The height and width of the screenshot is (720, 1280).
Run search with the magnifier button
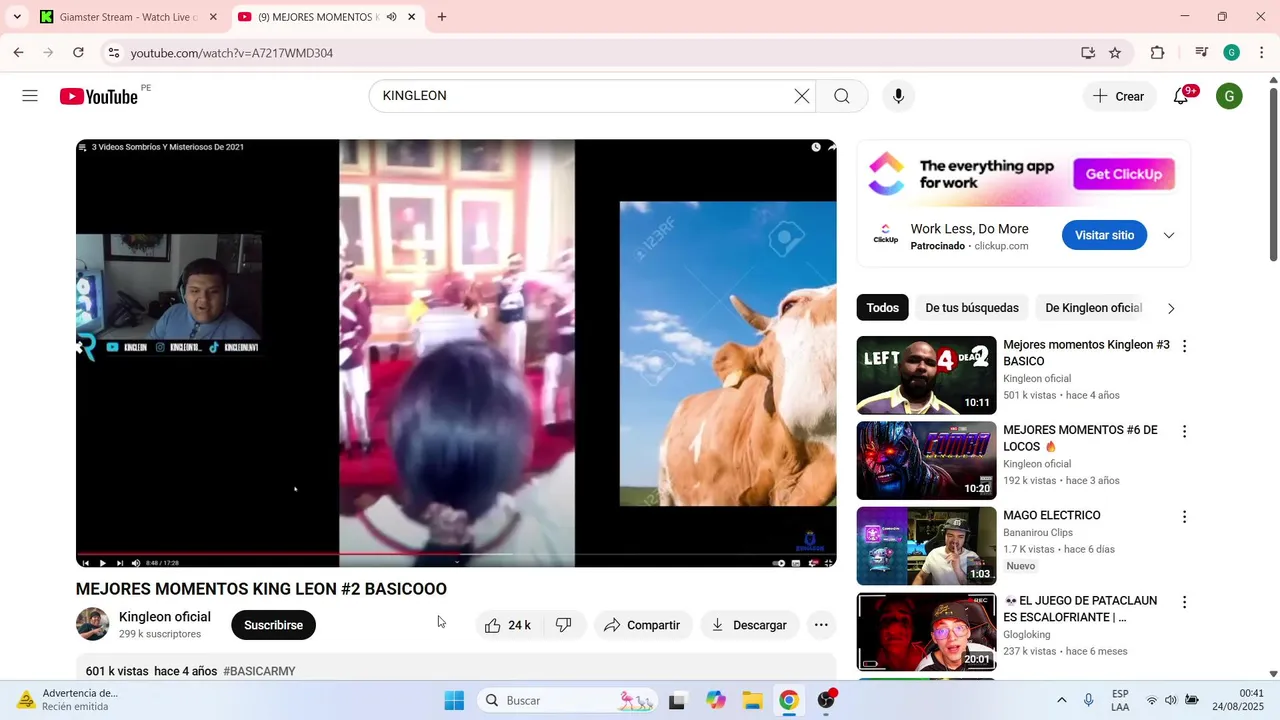(842, 96)
